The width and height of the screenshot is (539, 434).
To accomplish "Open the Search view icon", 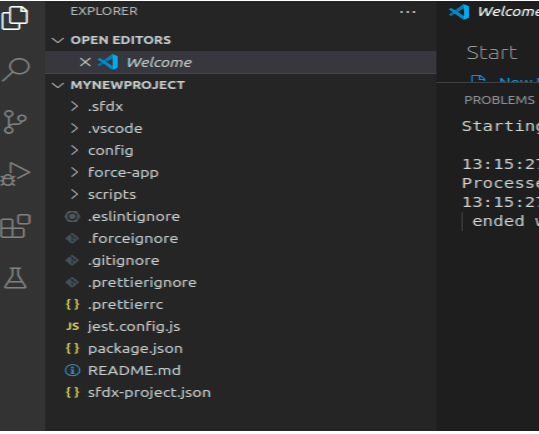I will (x=16, y=69).
